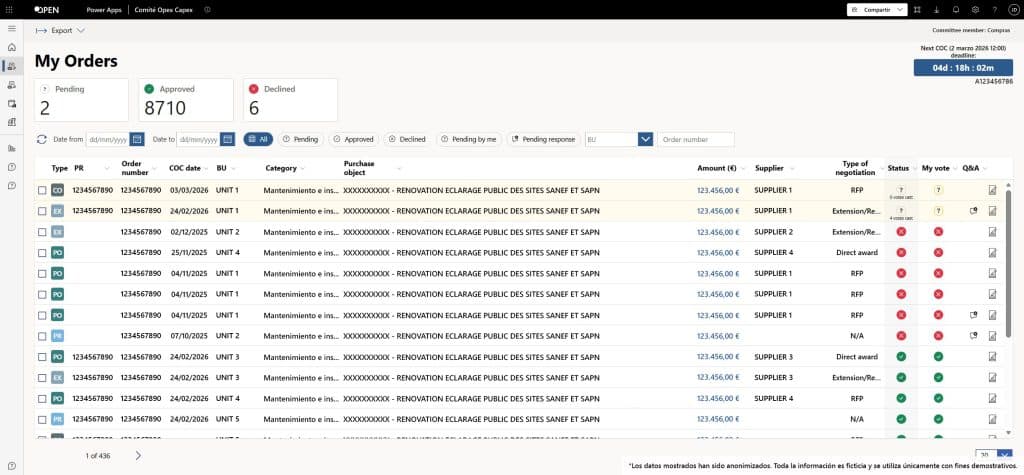Click the CO type badge on 03/03/2026 row

(57, 190)
